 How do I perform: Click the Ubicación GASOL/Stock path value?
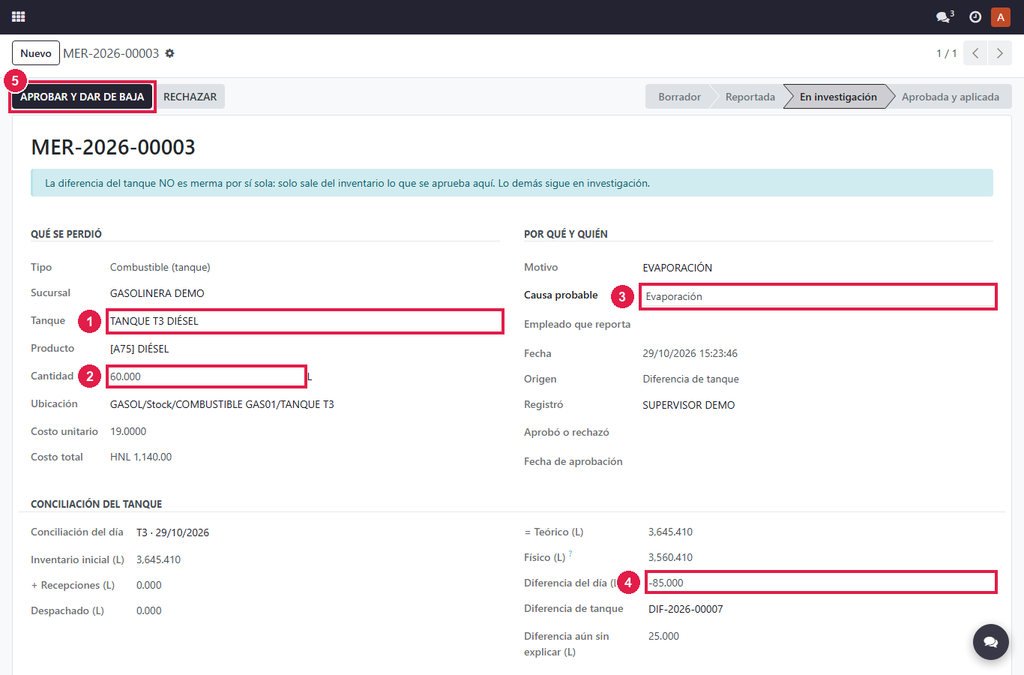click(222, 405)
